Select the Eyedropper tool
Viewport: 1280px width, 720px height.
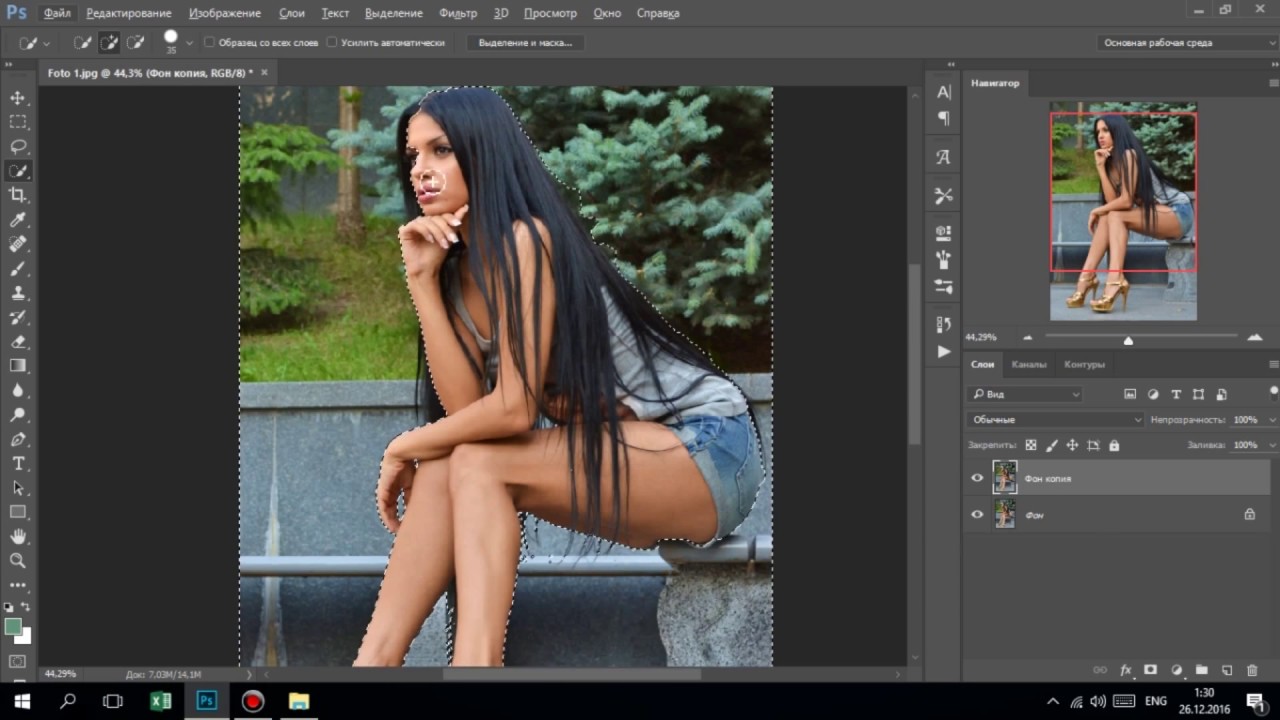pyautogui.click(x=18, y=220)
